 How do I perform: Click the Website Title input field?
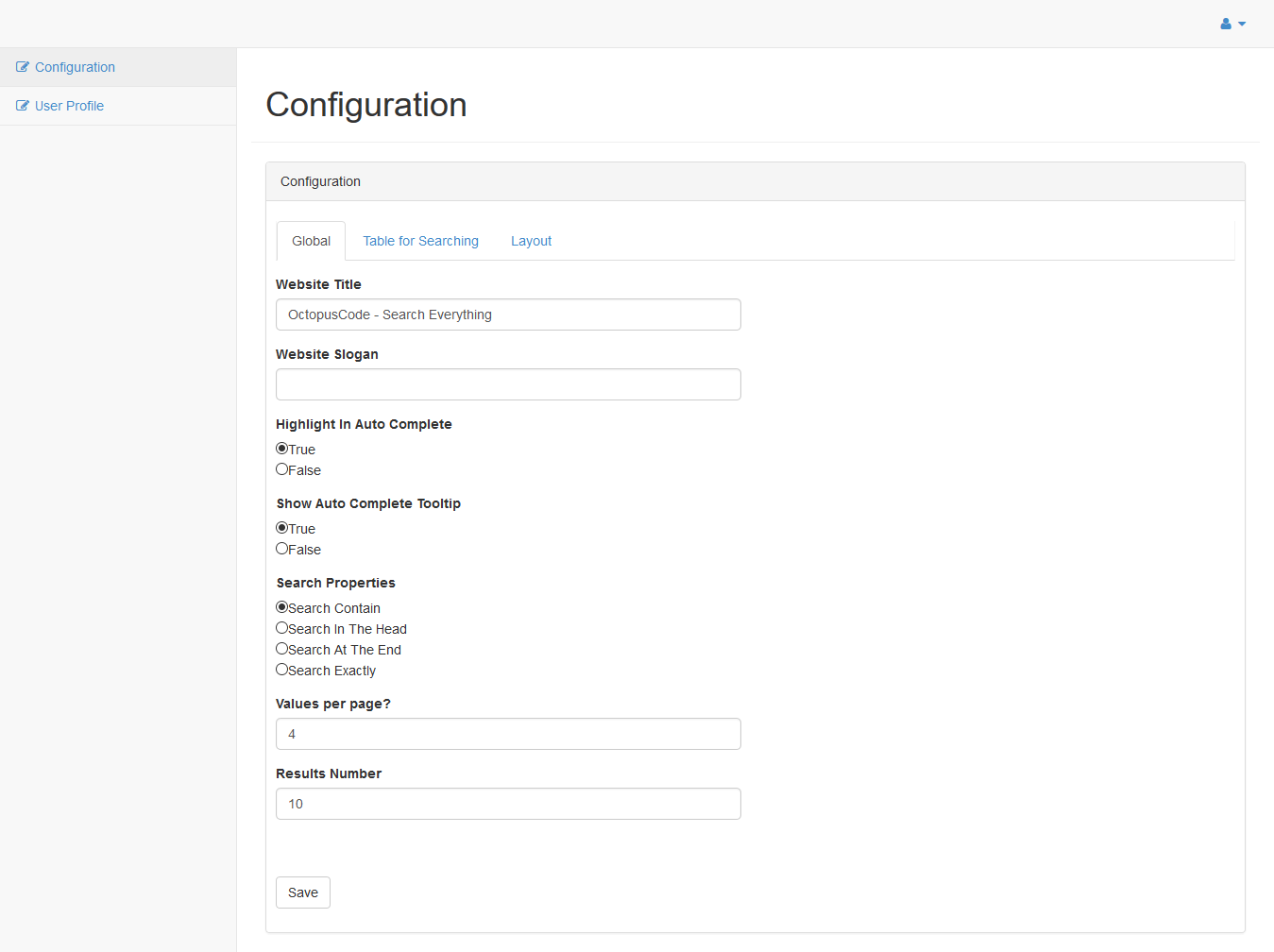508,314
